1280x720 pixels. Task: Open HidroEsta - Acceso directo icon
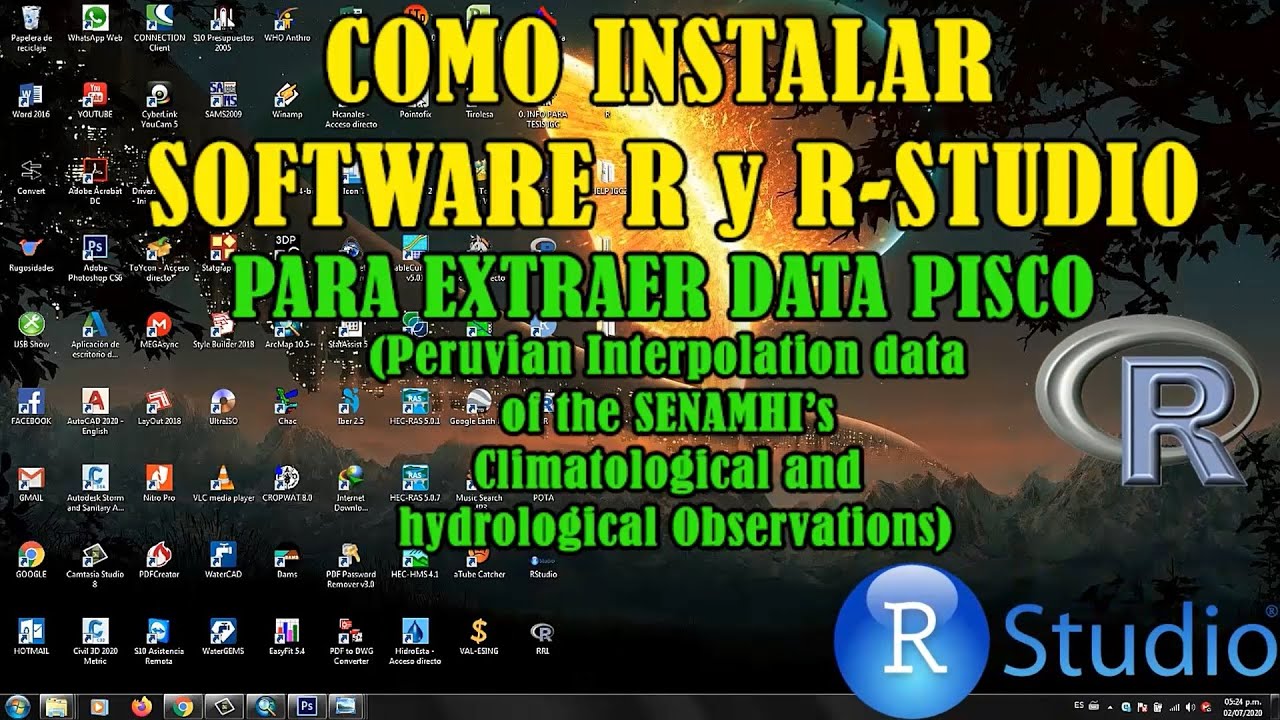tap(415, 643)
